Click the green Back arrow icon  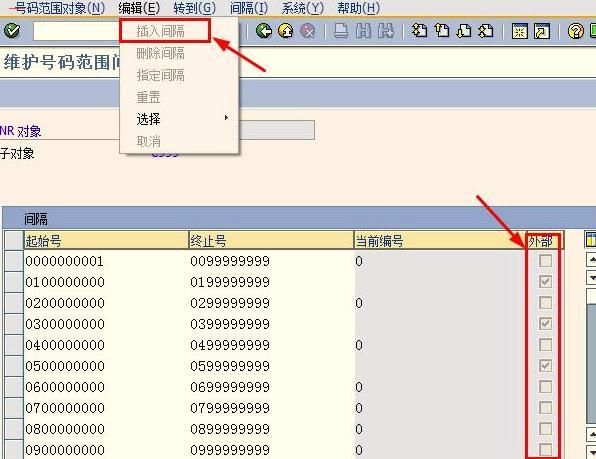pos(264,31)
